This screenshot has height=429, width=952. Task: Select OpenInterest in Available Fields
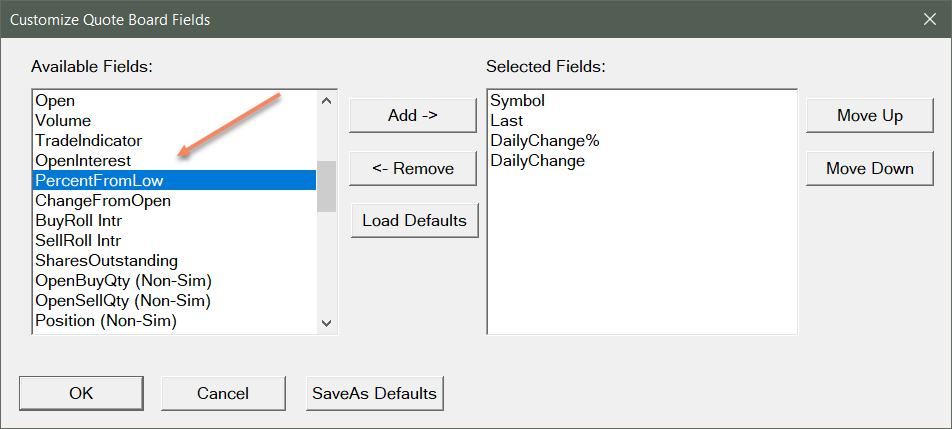pyautogui.click(x=83, y=161)
